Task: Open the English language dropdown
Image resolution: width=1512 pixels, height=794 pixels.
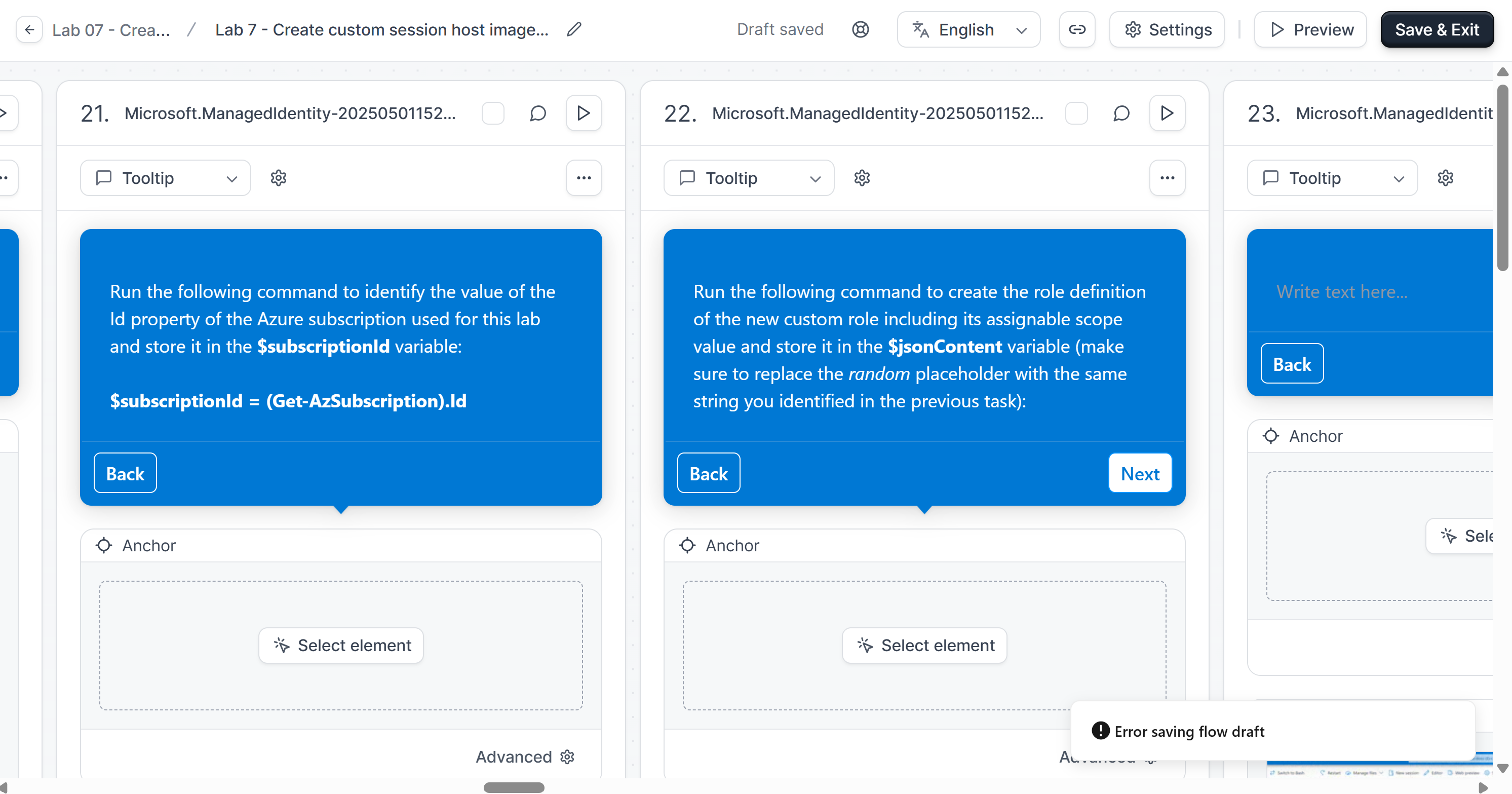Action: [968, 29]
